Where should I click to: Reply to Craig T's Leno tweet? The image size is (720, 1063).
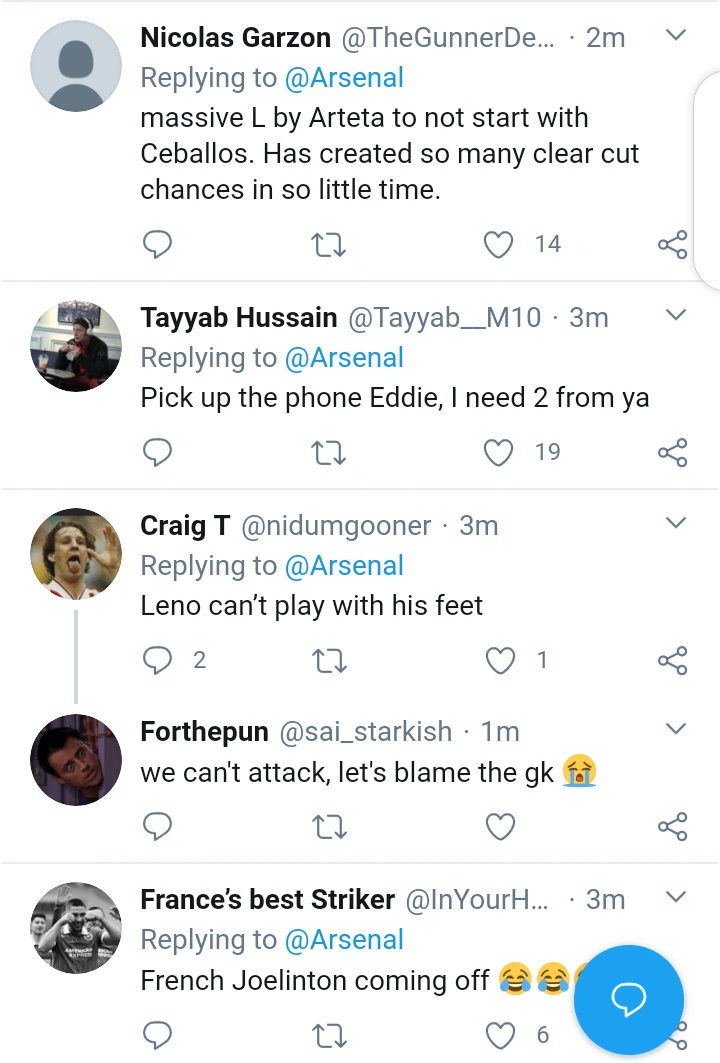click(158, 660)
